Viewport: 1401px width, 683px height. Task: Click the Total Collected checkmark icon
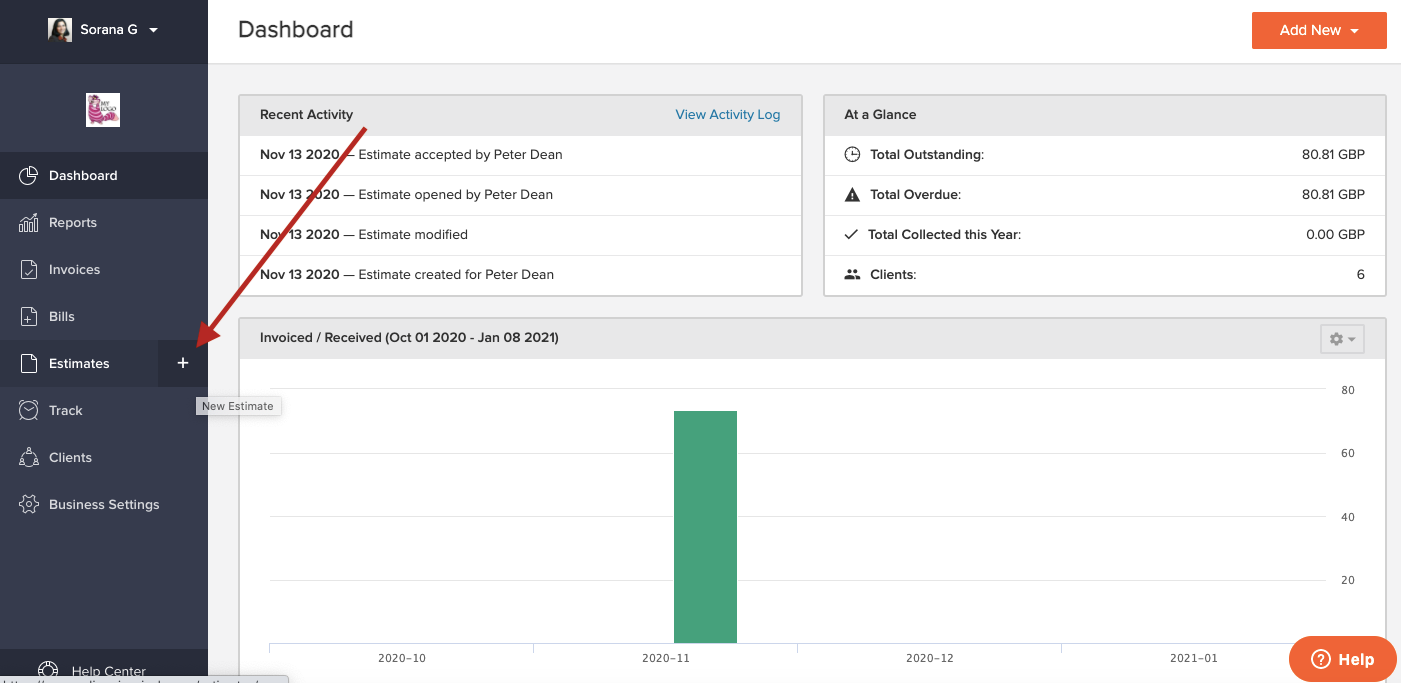pos(851,235)
